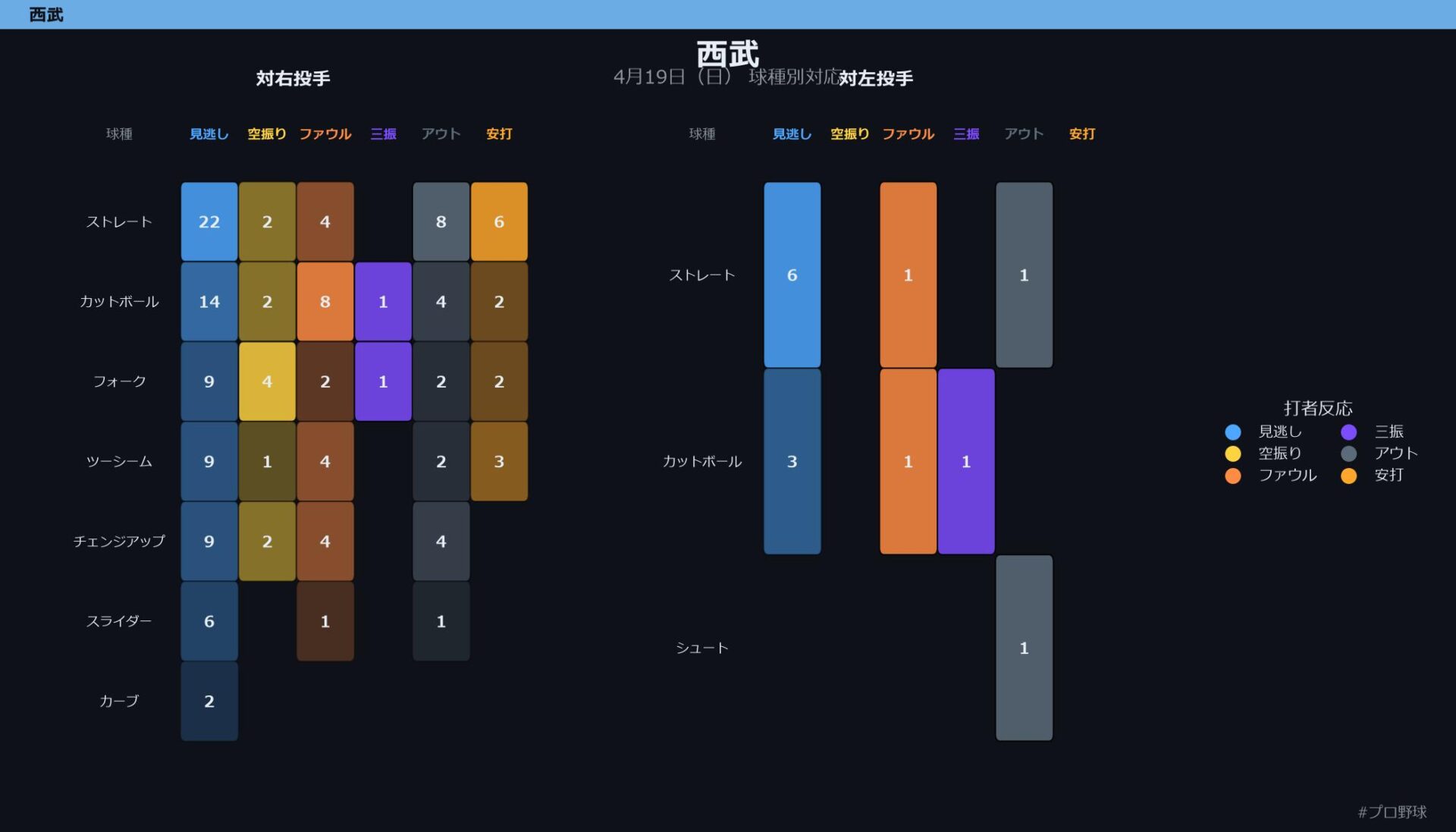
Task: Click the フォーク 三振 cell showing 1
Action: [383, 381]
